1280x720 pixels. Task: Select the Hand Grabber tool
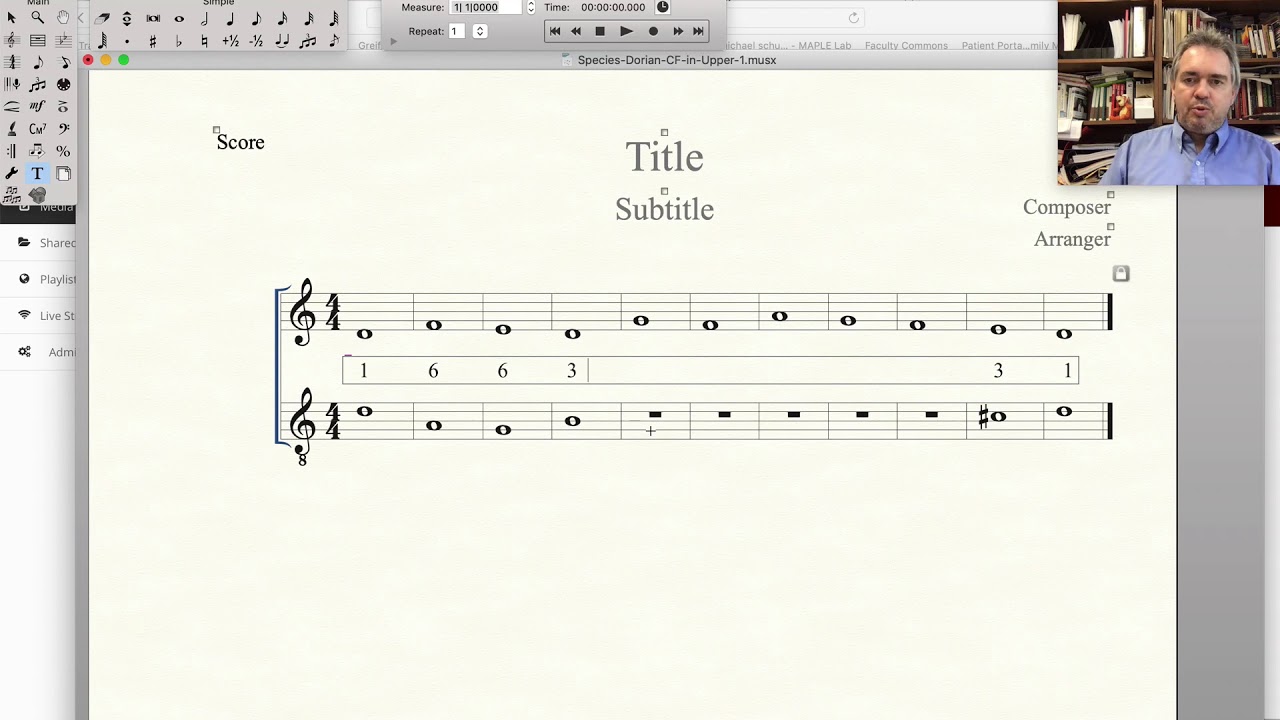(63, 18)
